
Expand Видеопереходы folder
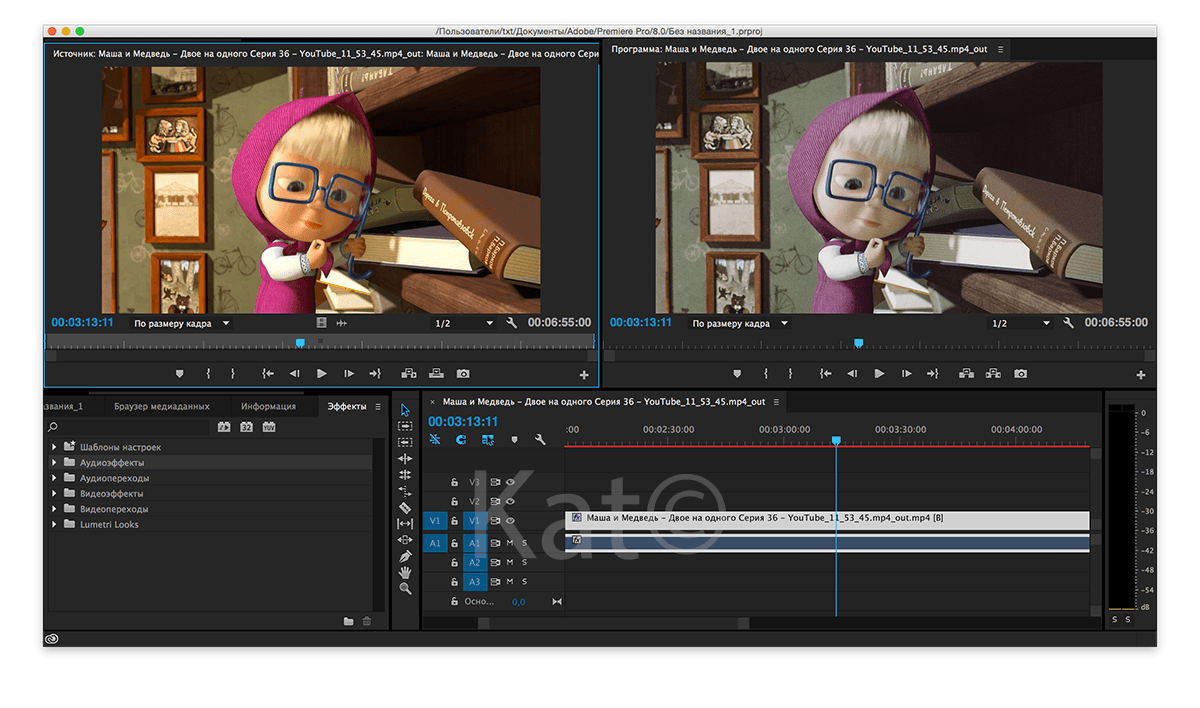(x=54, y=509)
